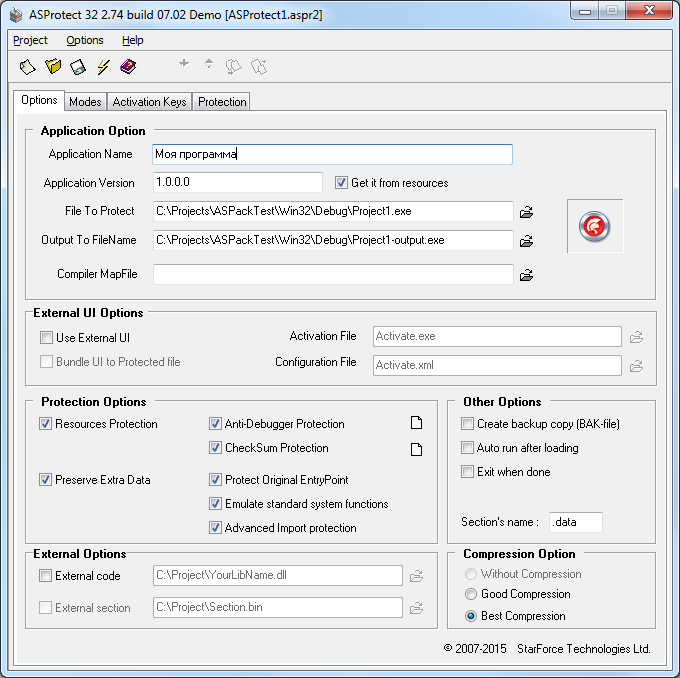Toggle Get it from resources checkbox

tap(341, 183)
